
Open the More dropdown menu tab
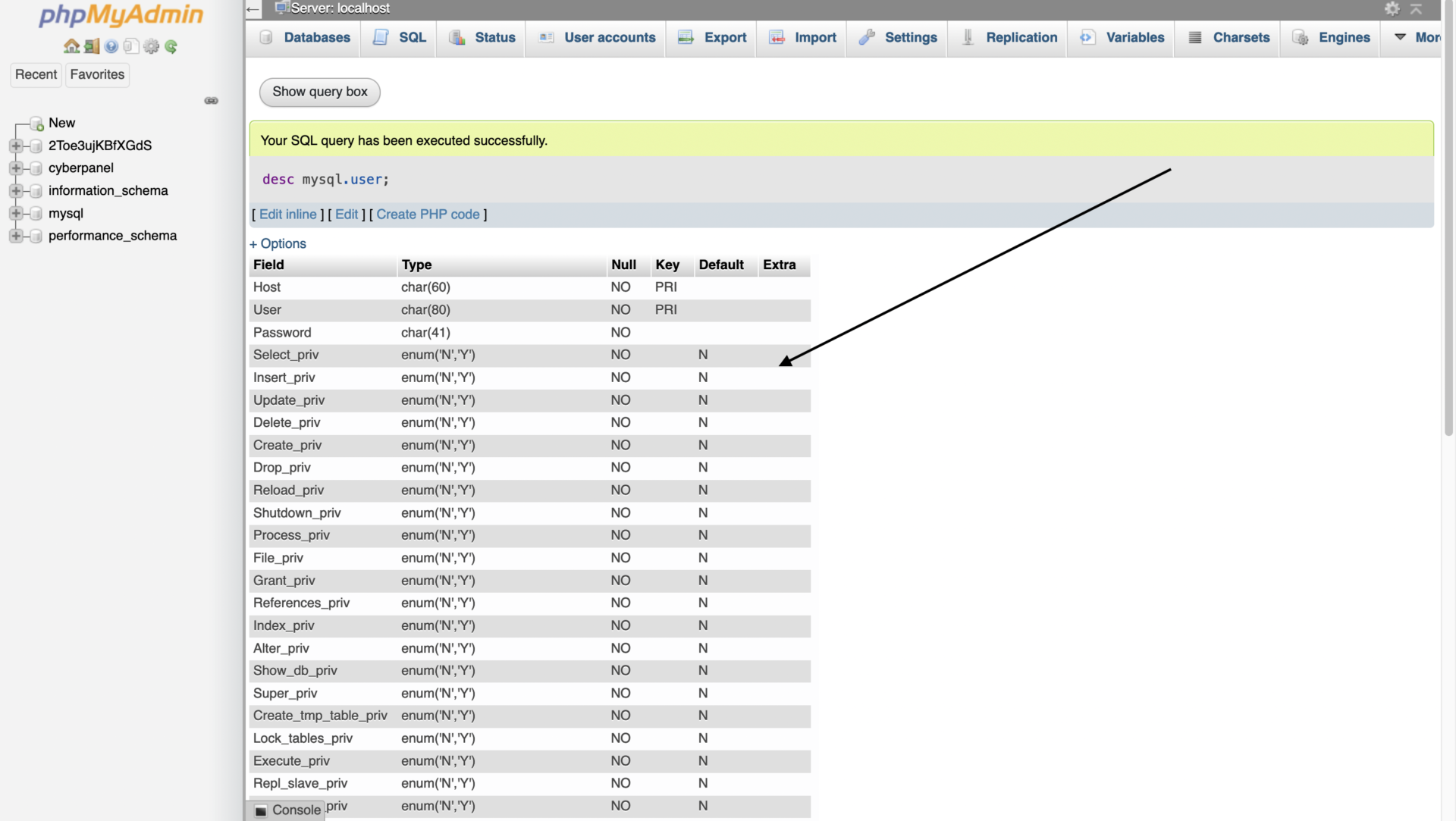coord(1417,37)
